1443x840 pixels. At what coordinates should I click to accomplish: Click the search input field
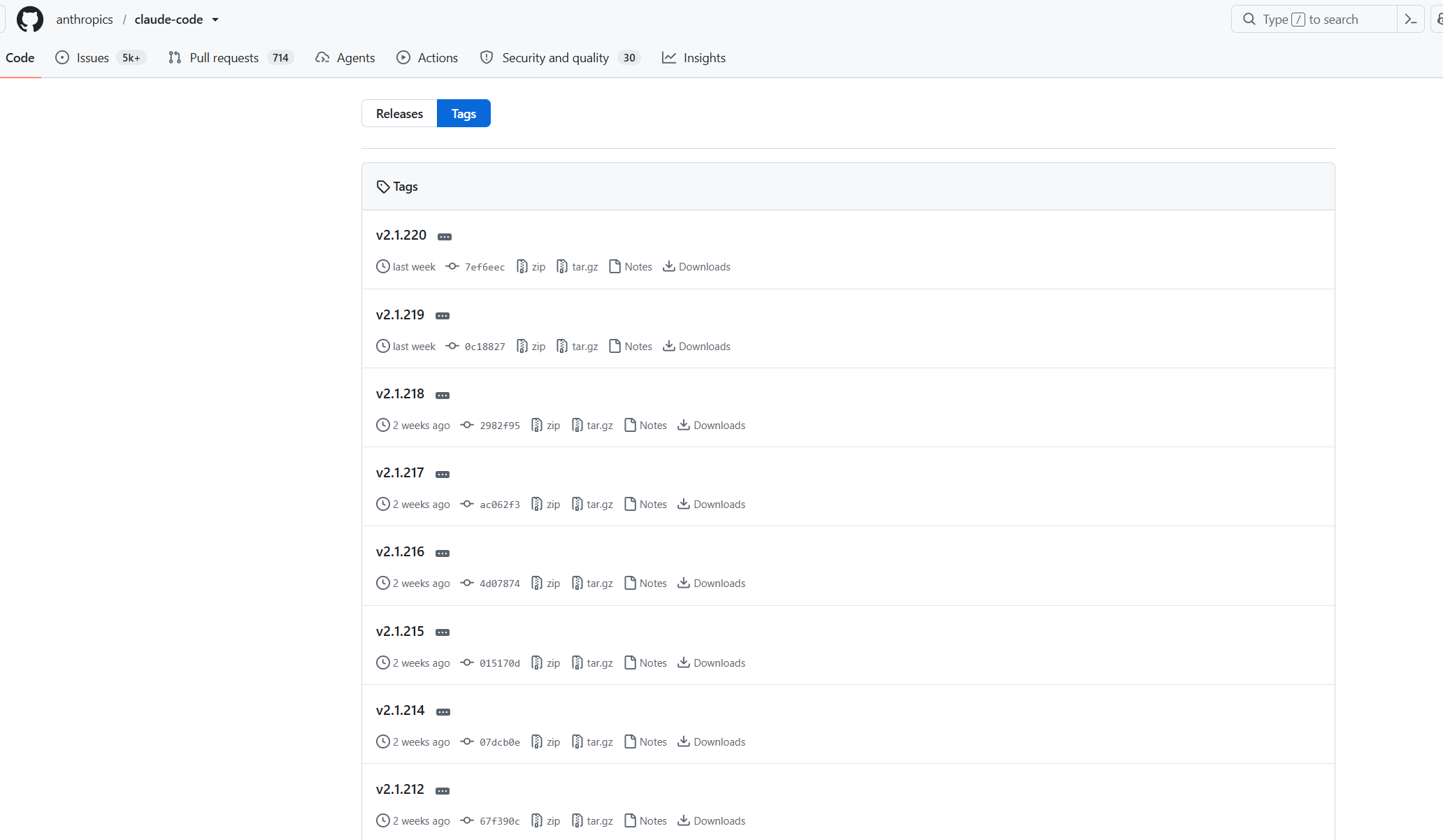point(1314,20)
